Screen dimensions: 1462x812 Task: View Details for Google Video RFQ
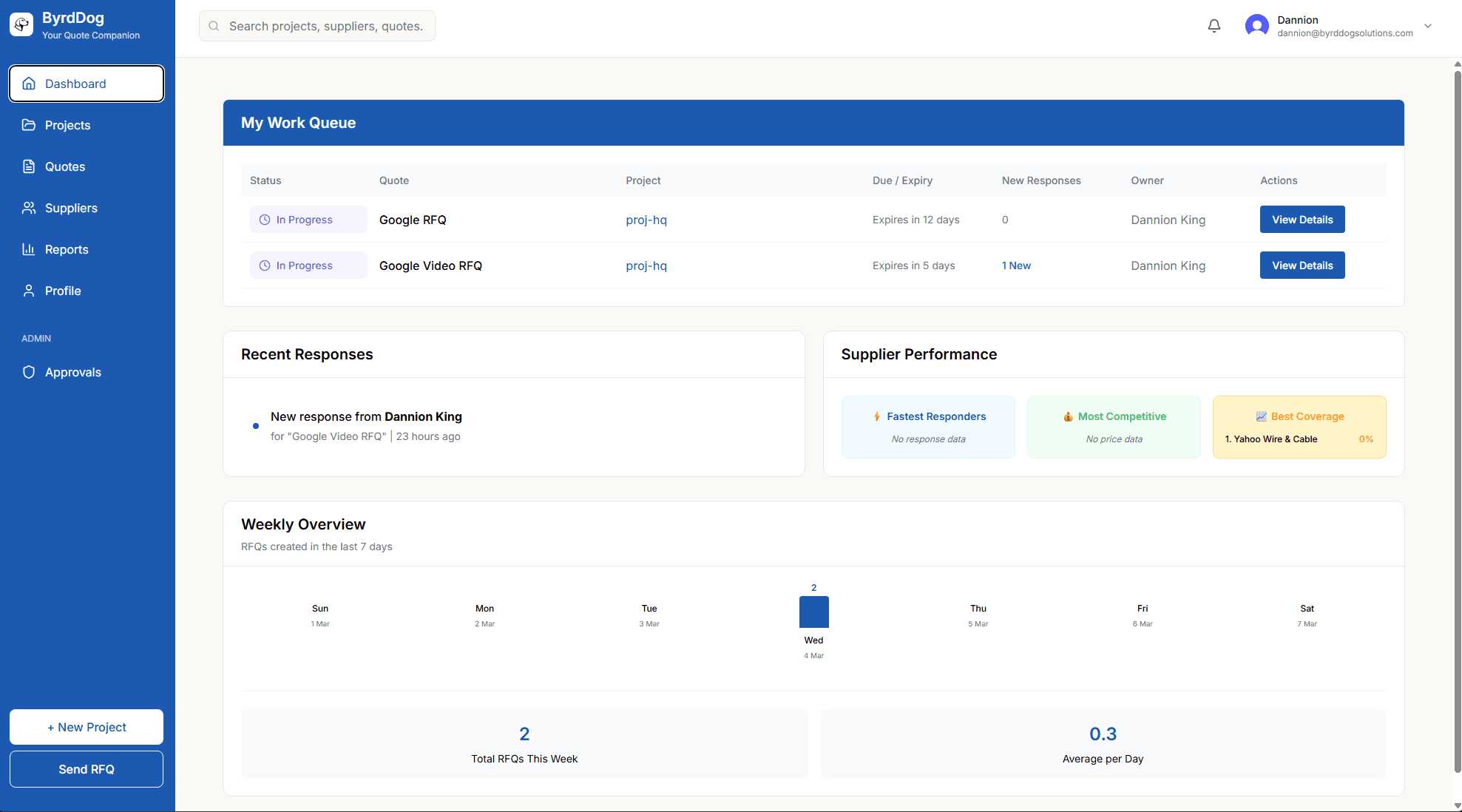1302,265
